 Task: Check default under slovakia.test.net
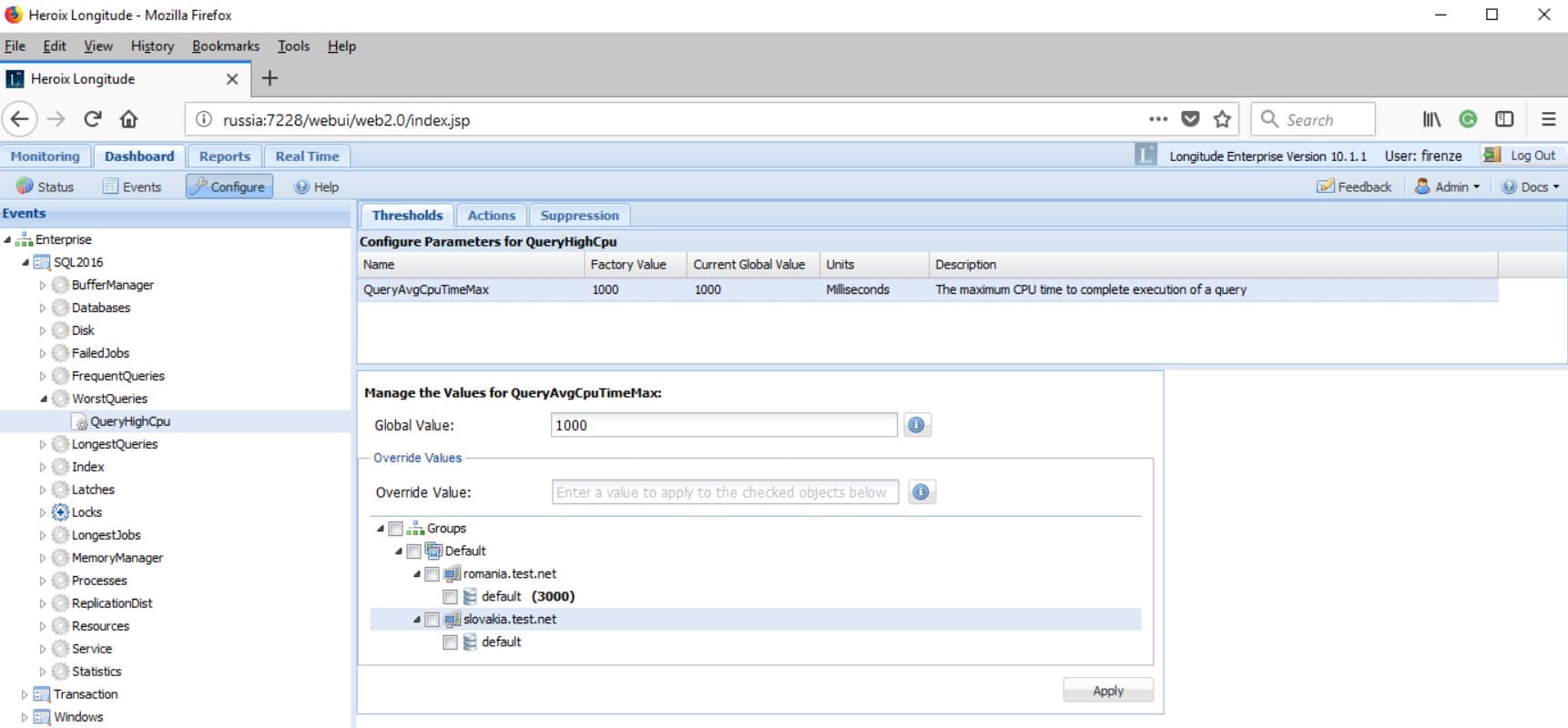pyautogui.click(x=450, y=642)
